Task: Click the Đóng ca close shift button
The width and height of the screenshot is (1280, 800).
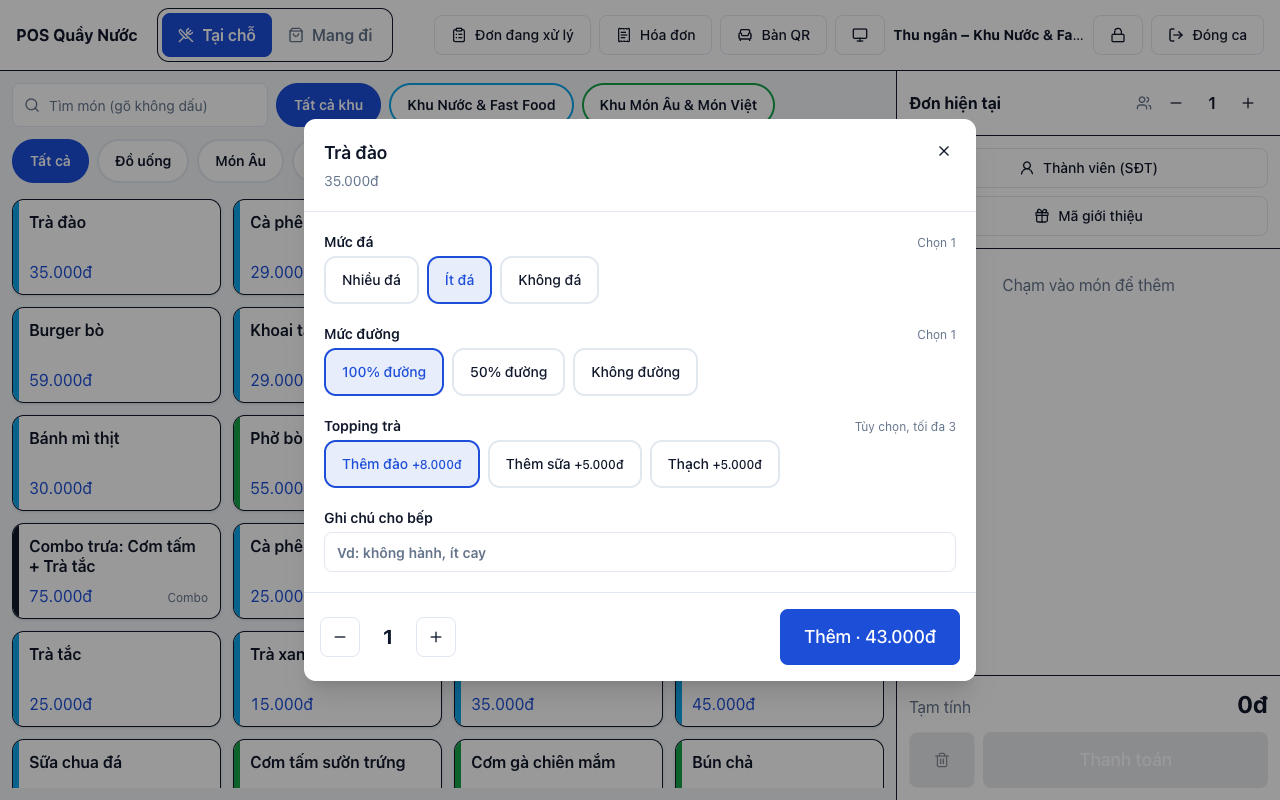Action: (x=1207, y=35)
